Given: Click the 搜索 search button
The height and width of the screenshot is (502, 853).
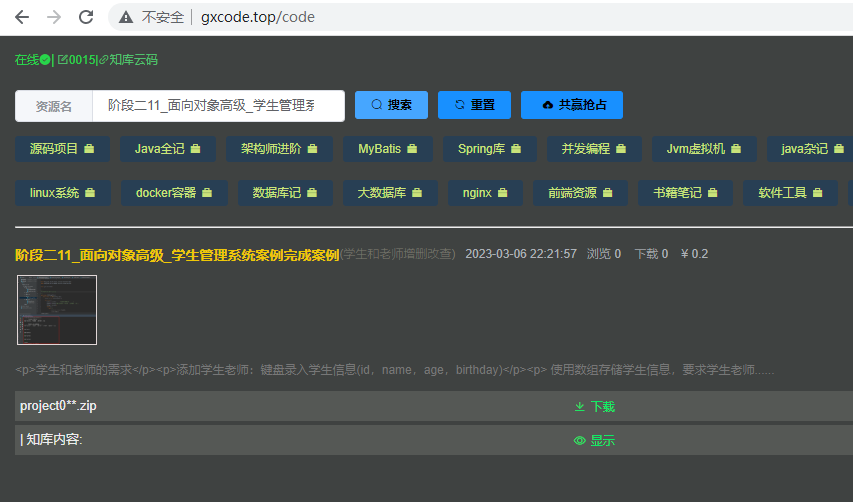Looking at the screenshot, I should [391, 105].
